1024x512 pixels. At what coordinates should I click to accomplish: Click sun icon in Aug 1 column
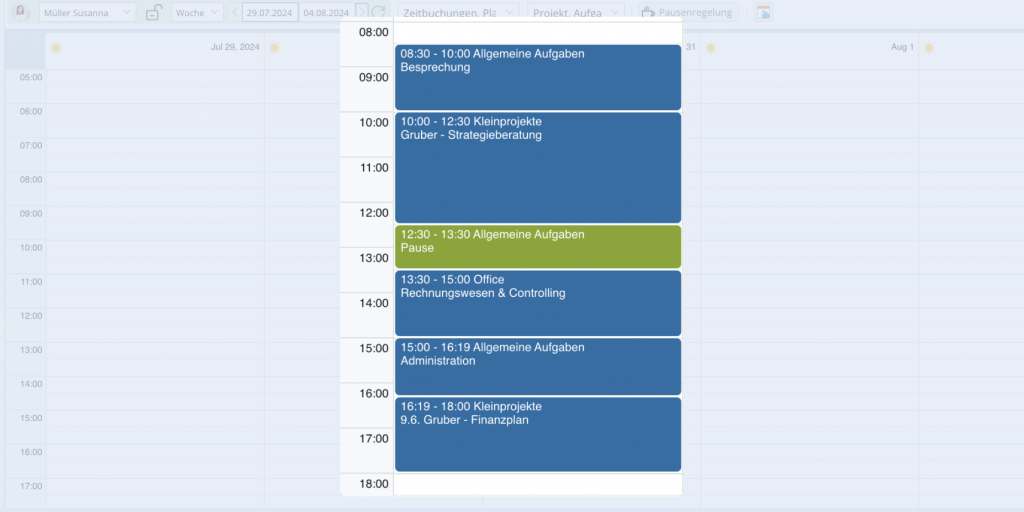coord(929,47)
